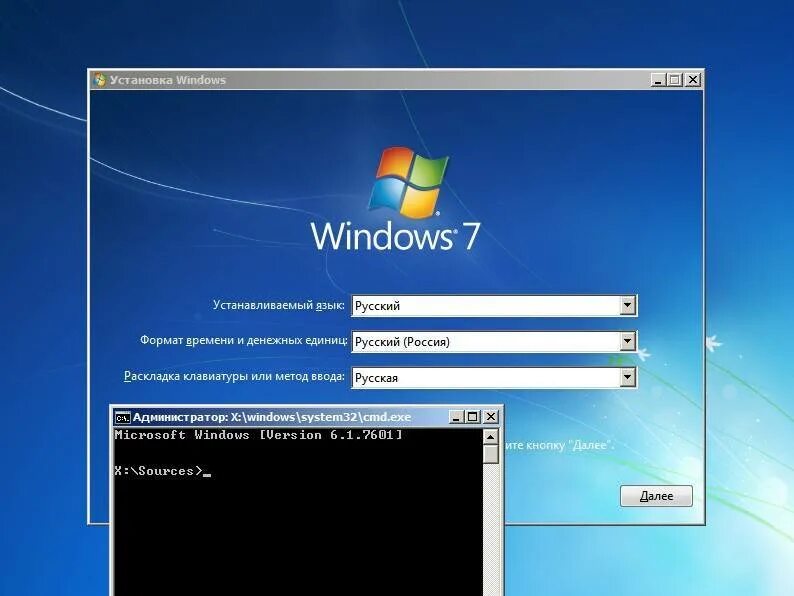Click the Русская keyboard combo box field
The height and width of the screenshot is (596, 794).
point(494,377)
